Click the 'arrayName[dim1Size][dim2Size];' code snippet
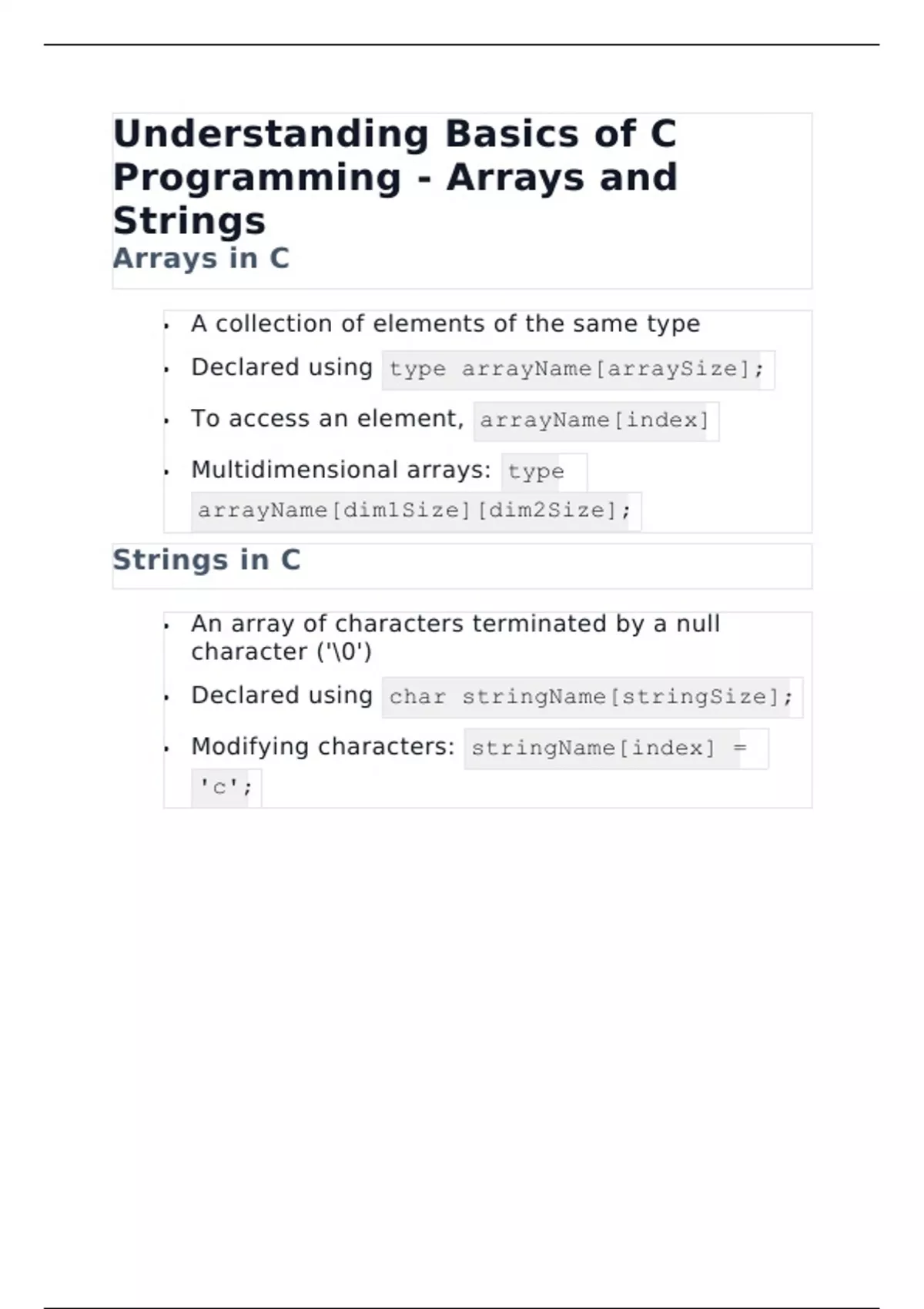 [x=414, y=511]
